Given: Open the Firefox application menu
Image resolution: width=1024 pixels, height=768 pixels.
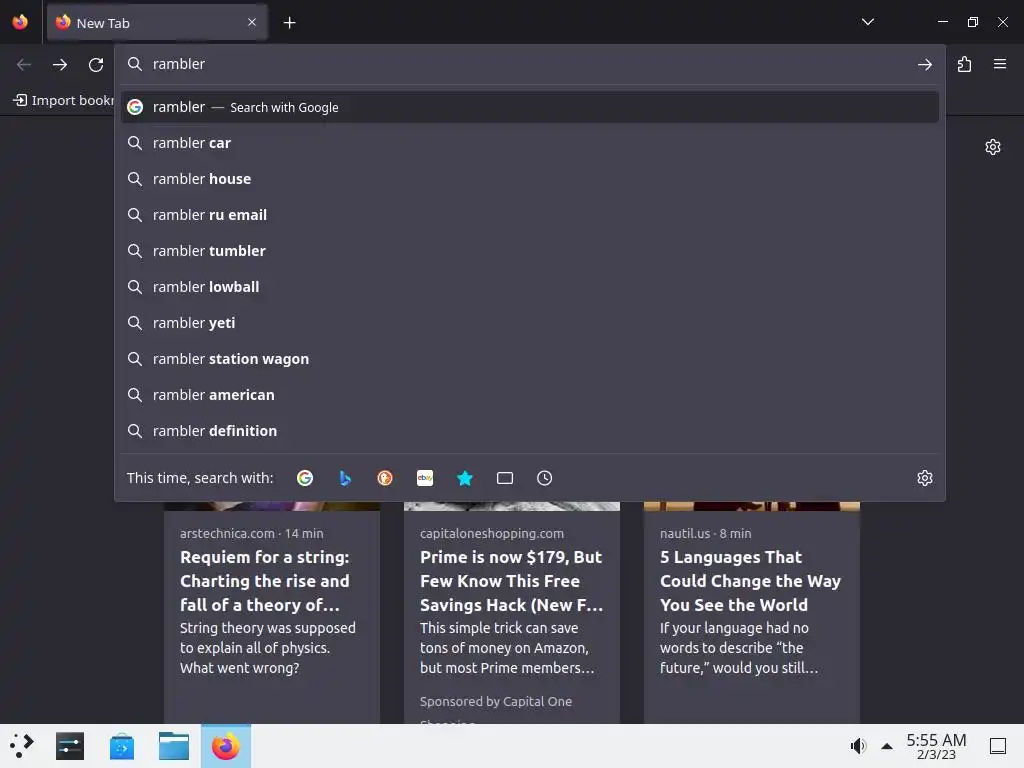Looking at the screenshot, I should [1000, 64].
